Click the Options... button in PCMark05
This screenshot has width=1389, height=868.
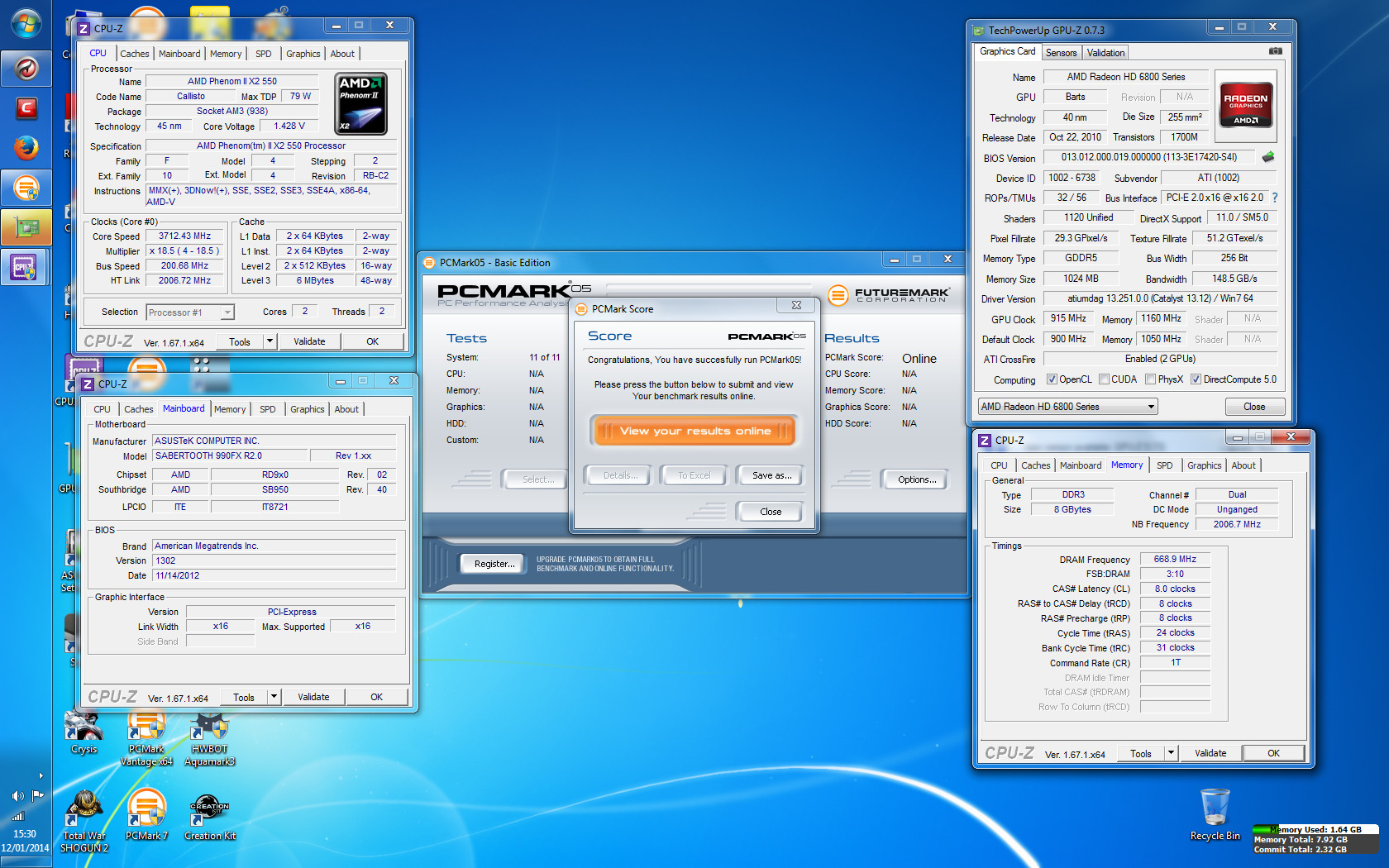[916, 479]
